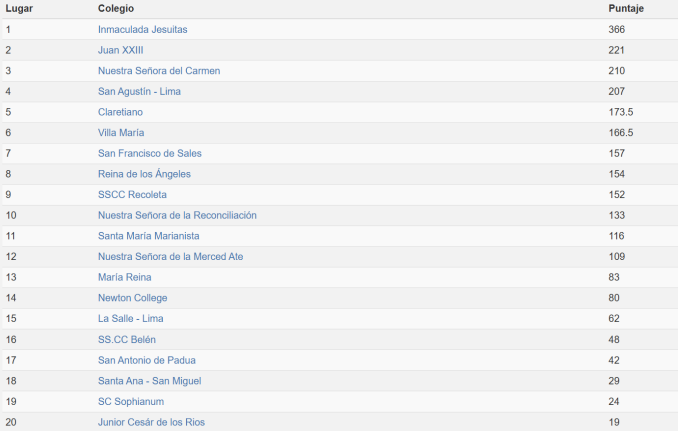This screenshot has height=431, width=678.
Task: Select the María Reina link
Action: click(125, 277)
